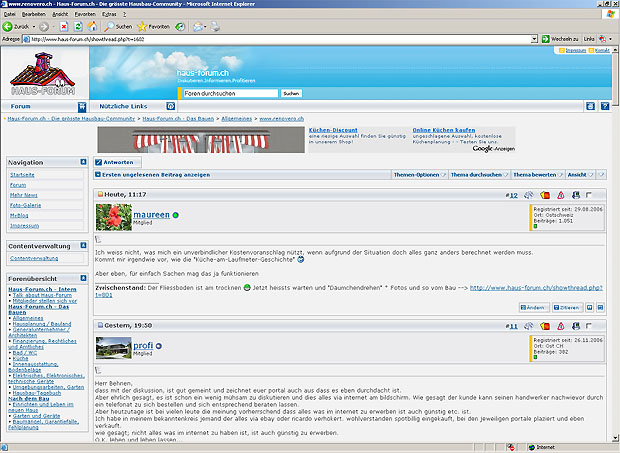The width and height of the screenshot is (620, 453).
Task: Open the Bearbeiten menu
Action: click(x=34, y=14)
